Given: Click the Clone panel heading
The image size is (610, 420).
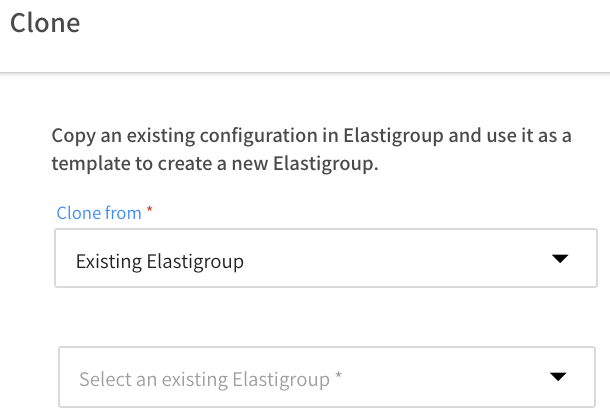Looking at the screenshot, I should click(x=45, y=23).
